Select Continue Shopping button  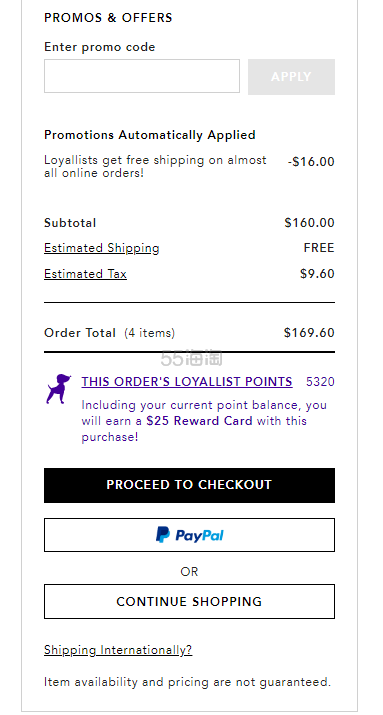189,601
